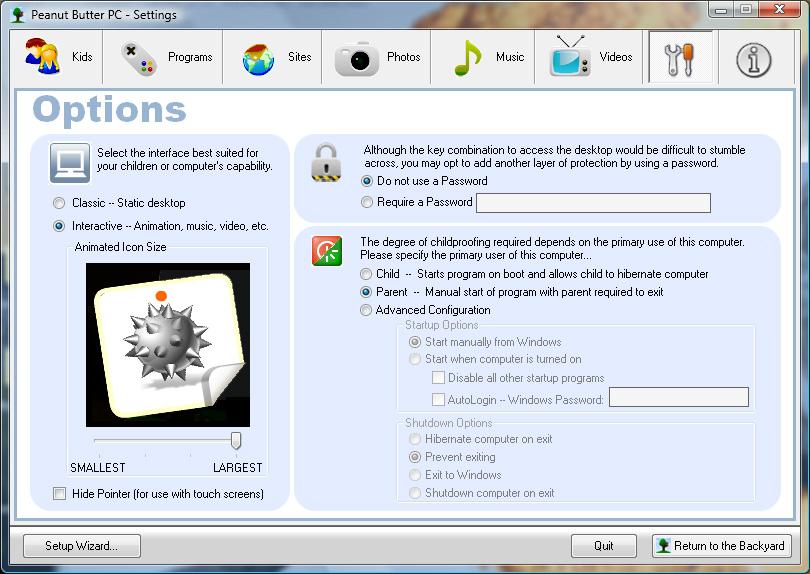This screenshot has height=574, width=810.
Task: Click the Quit button
Action: (603, 546)
